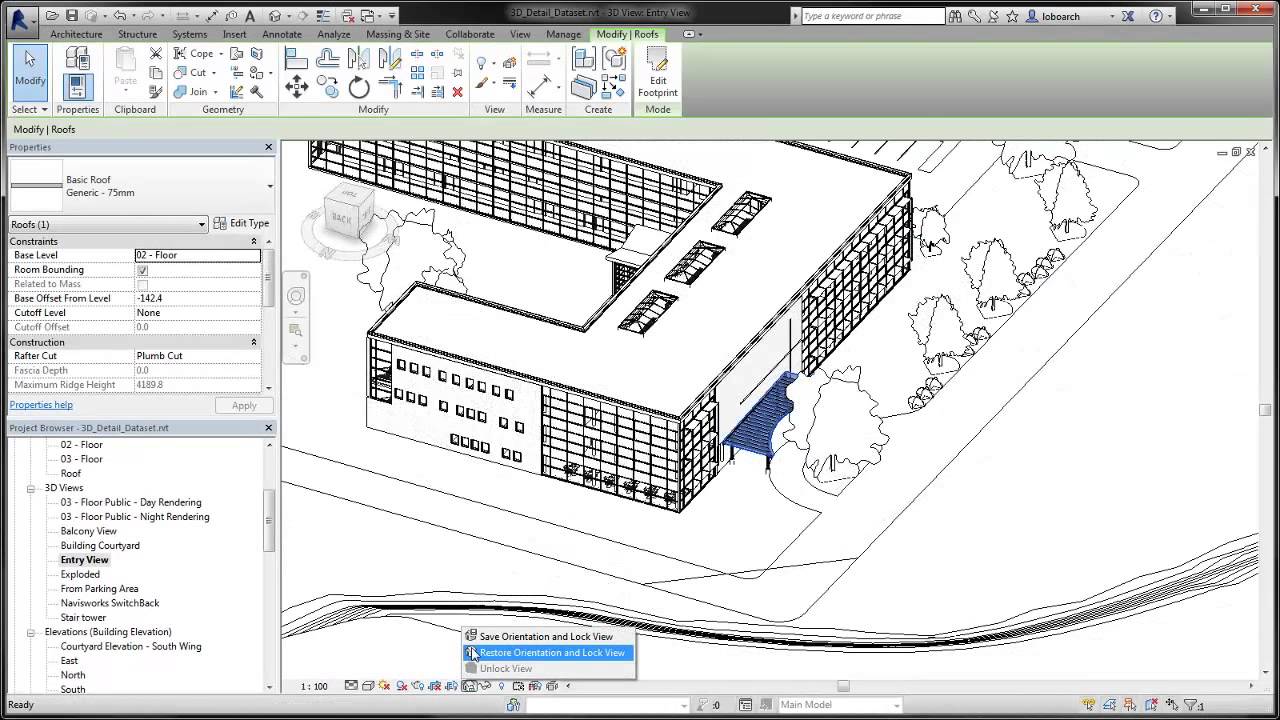The image size is (1280, 720).
Task: Select the Move tool in Modify panel
Action: pos(297,85)
